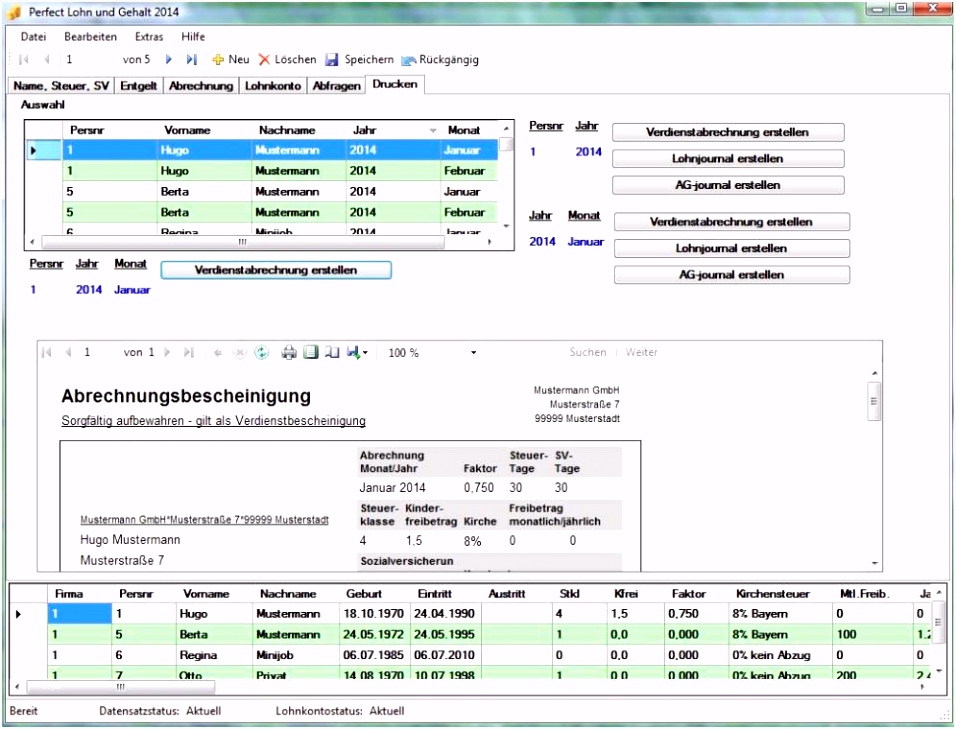The width and height of the screenshot is (956, 729).
Task: Click the report preview vertical scrollbar thumb
Action: (x=874, y=402)
